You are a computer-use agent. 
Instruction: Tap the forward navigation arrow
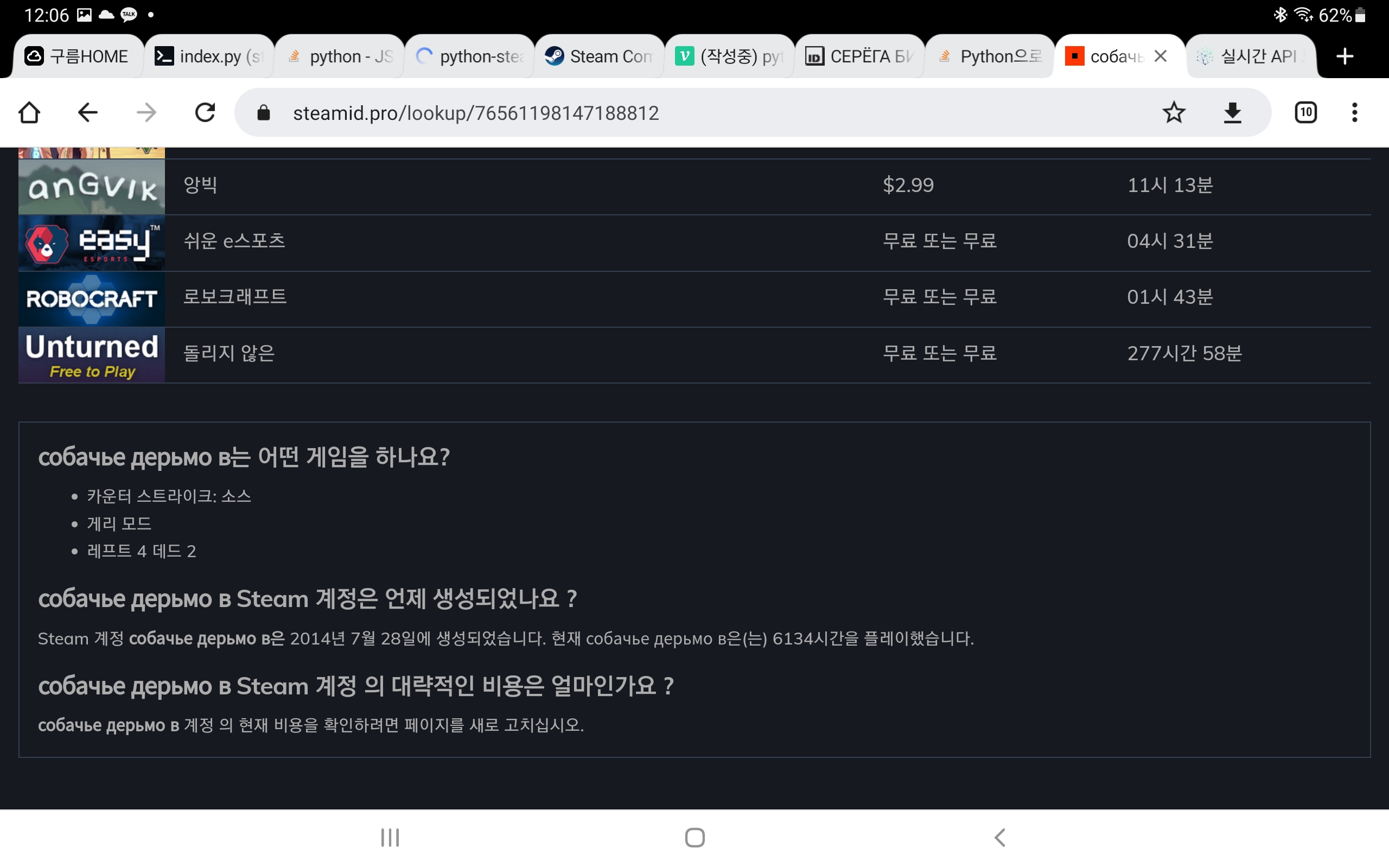point(146,112)
